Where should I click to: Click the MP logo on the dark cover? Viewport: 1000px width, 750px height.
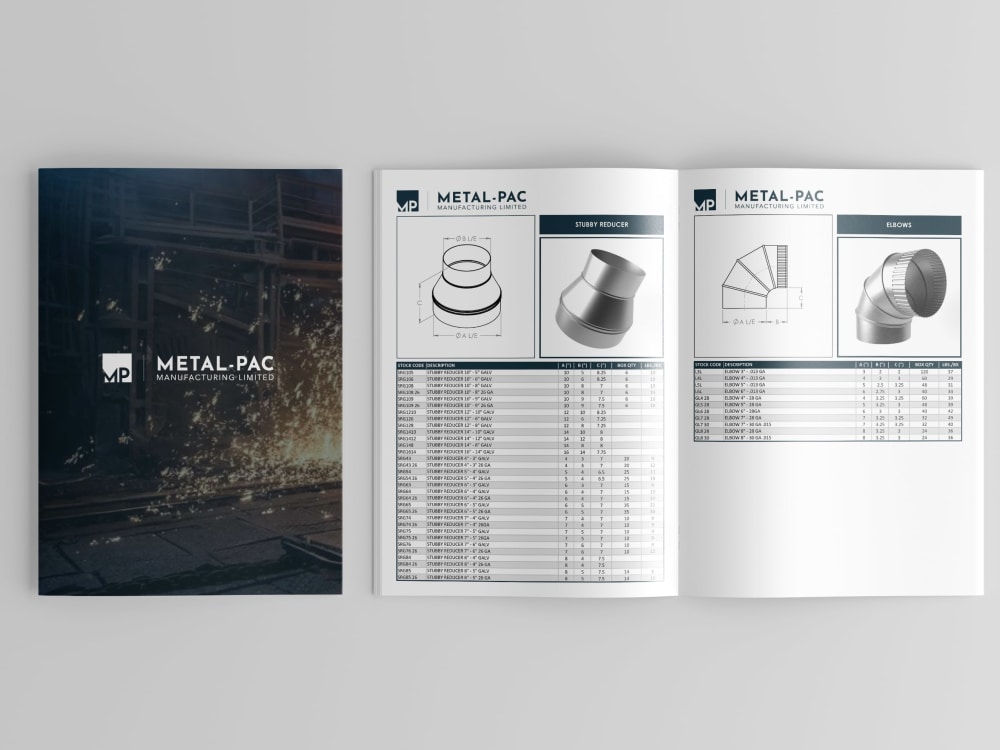tap(117, 368)
